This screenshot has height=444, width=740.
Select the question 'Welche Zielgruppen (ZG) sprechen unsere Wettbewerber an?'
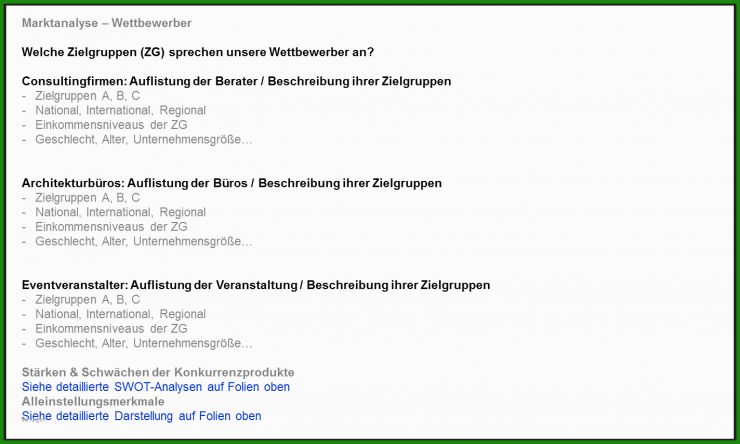pos(198,52)
